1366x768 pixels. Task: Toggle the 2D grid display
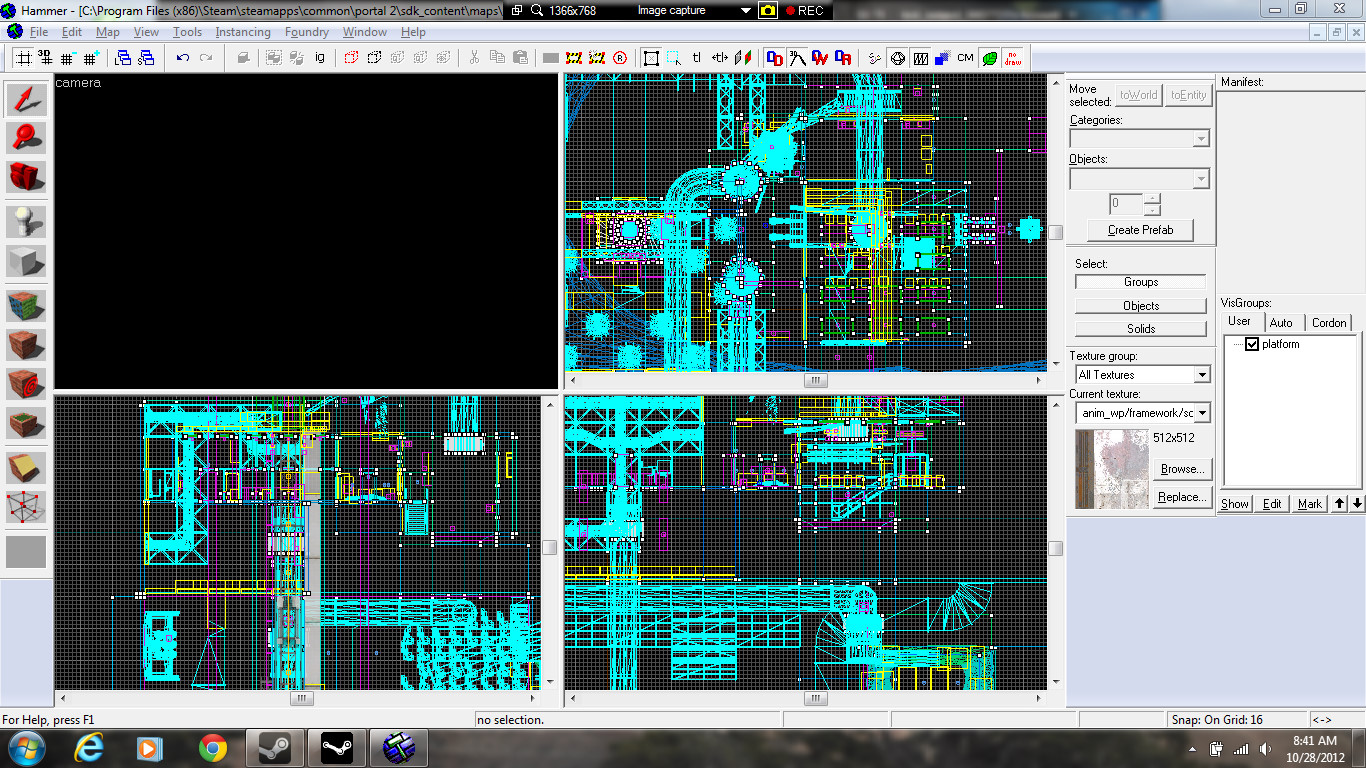pos(22,58)
